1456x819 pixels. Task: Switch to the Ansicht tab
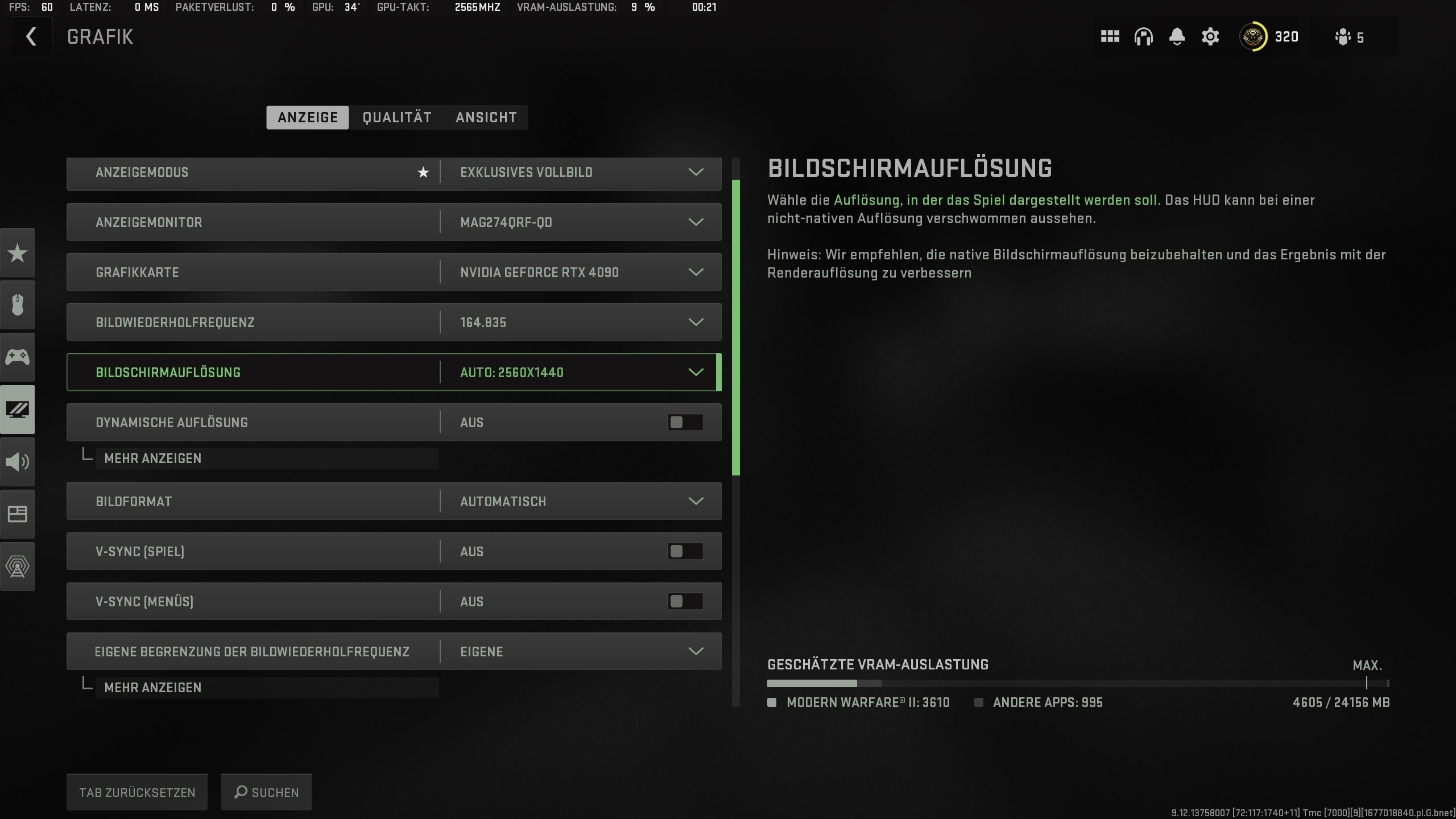tap(486, 118)
